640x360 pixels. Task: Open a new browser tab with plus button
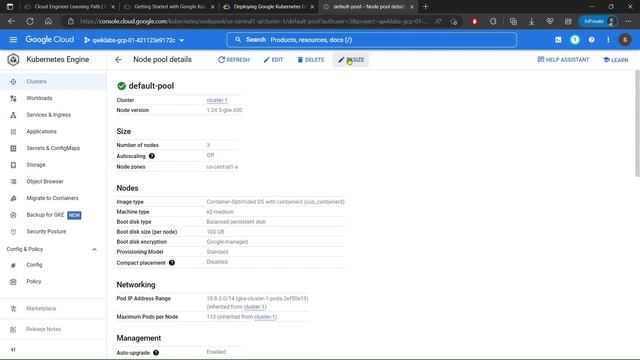pyautogui.click(x=425, y=7)
